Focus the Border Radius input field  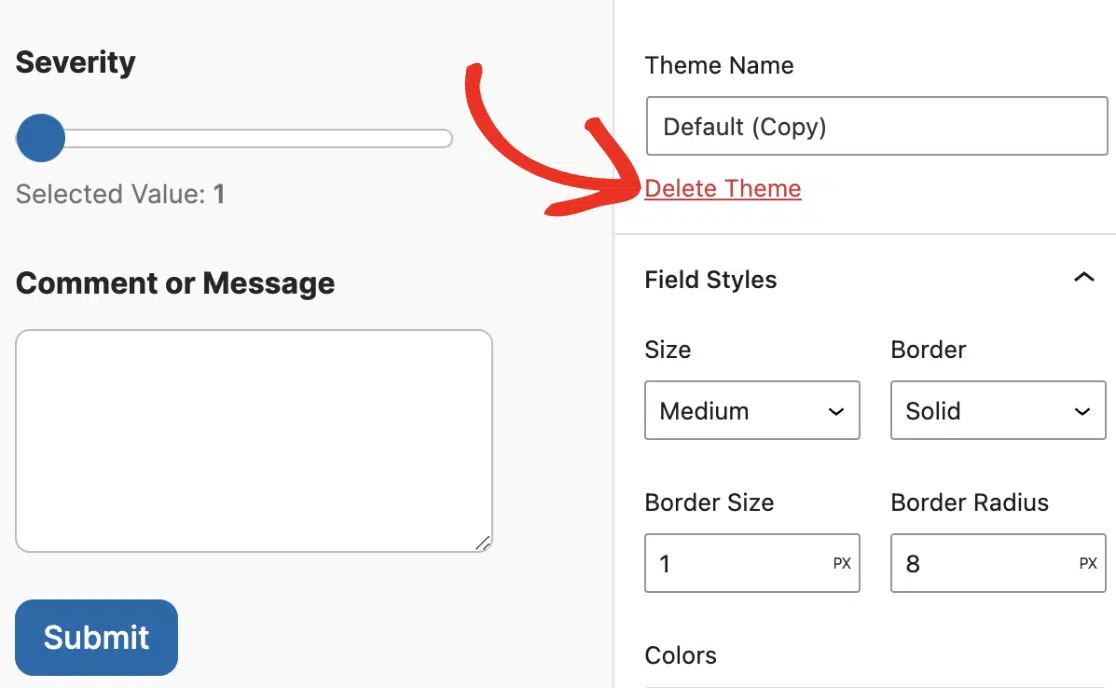click(x=998, y=563)
